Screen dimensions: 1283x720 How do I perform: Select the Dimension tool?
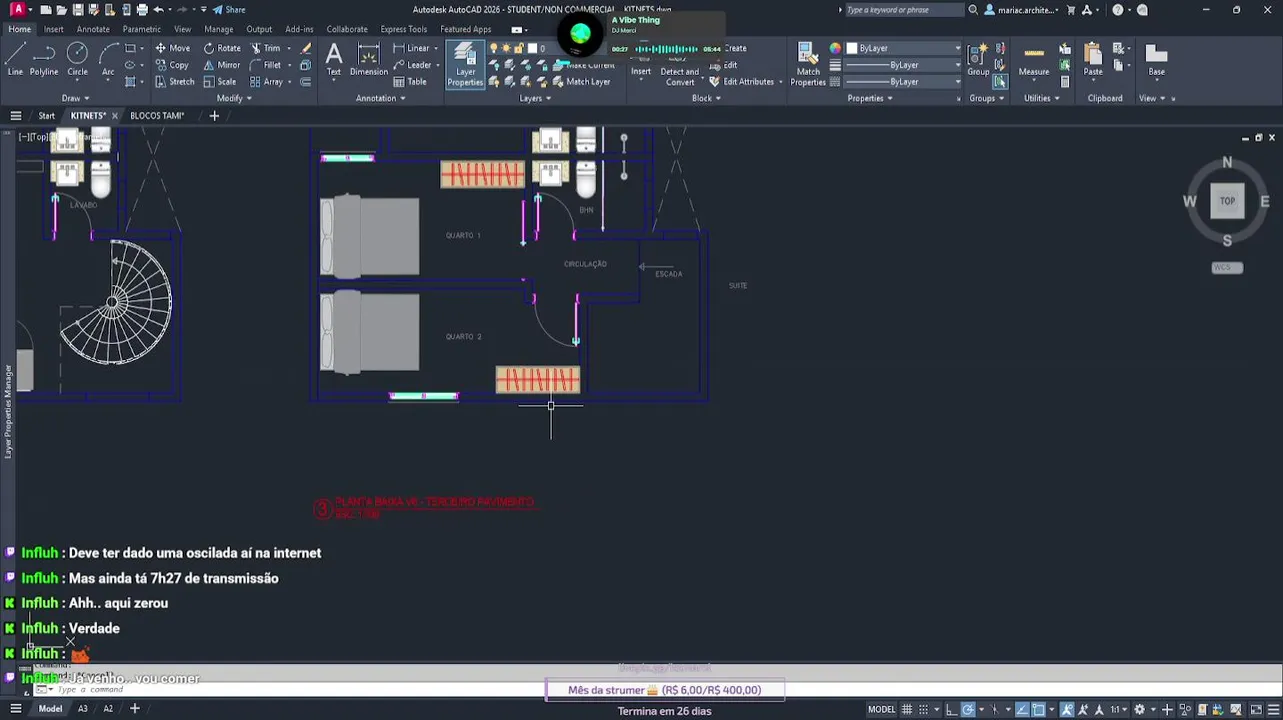tap(368, 59)
